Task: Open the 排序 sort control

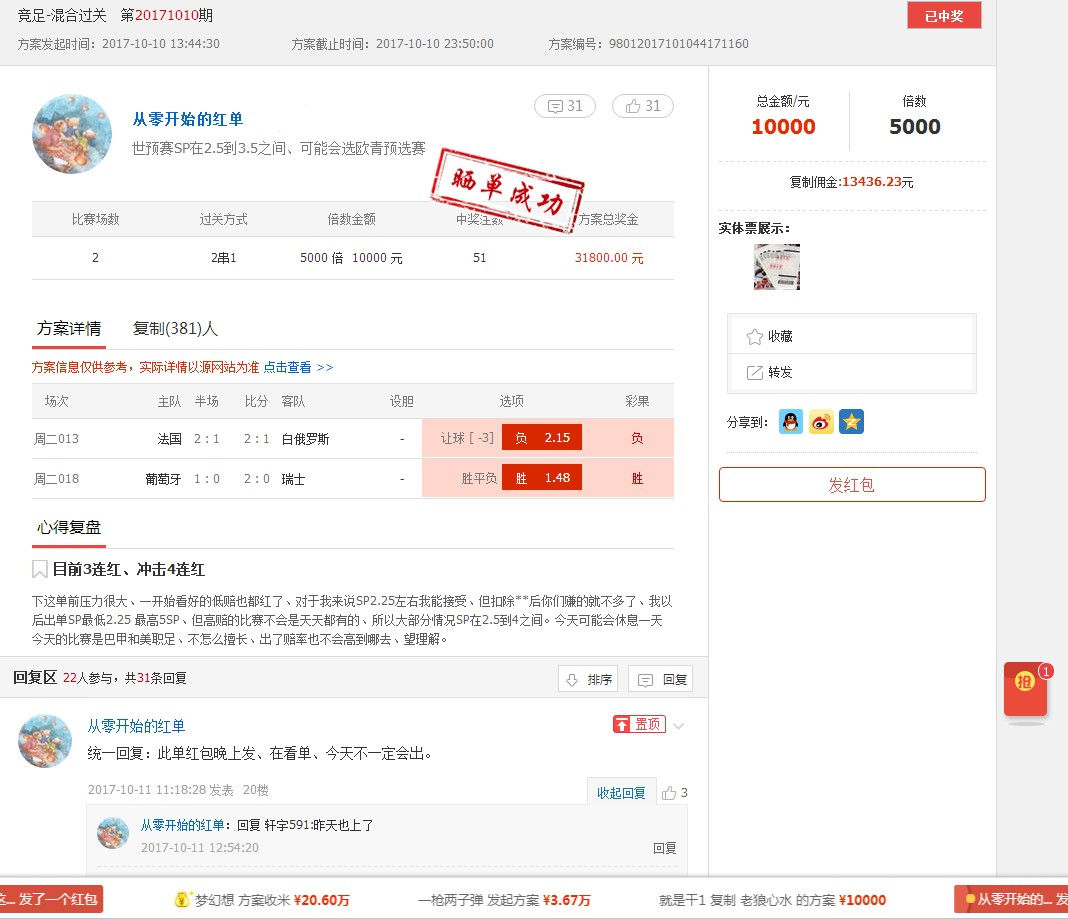Action: point(588,680)
